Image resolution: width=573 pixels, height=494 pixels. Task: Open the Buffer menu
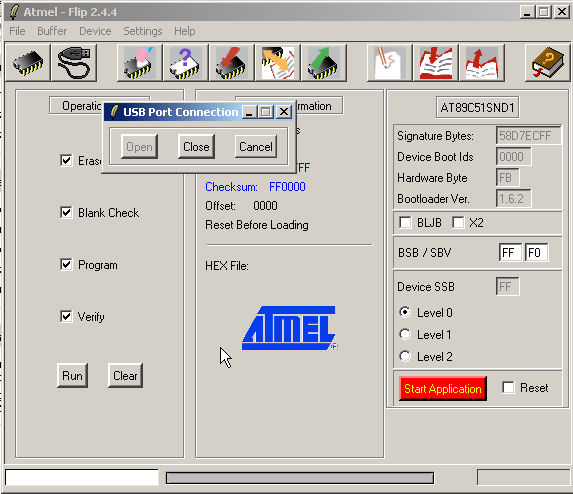point(52,31)
